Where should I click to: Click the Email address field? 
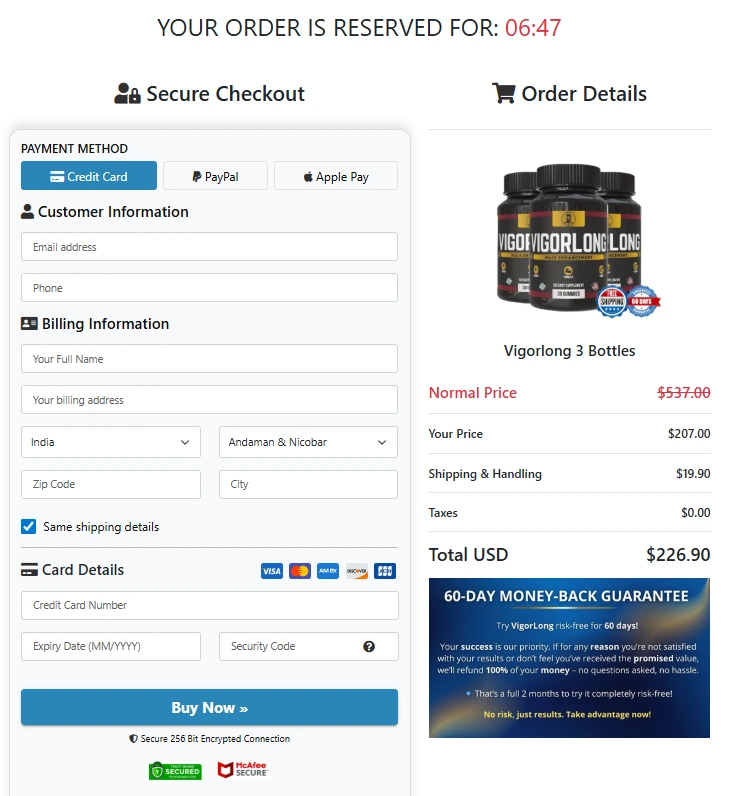[x=209, y=247]
